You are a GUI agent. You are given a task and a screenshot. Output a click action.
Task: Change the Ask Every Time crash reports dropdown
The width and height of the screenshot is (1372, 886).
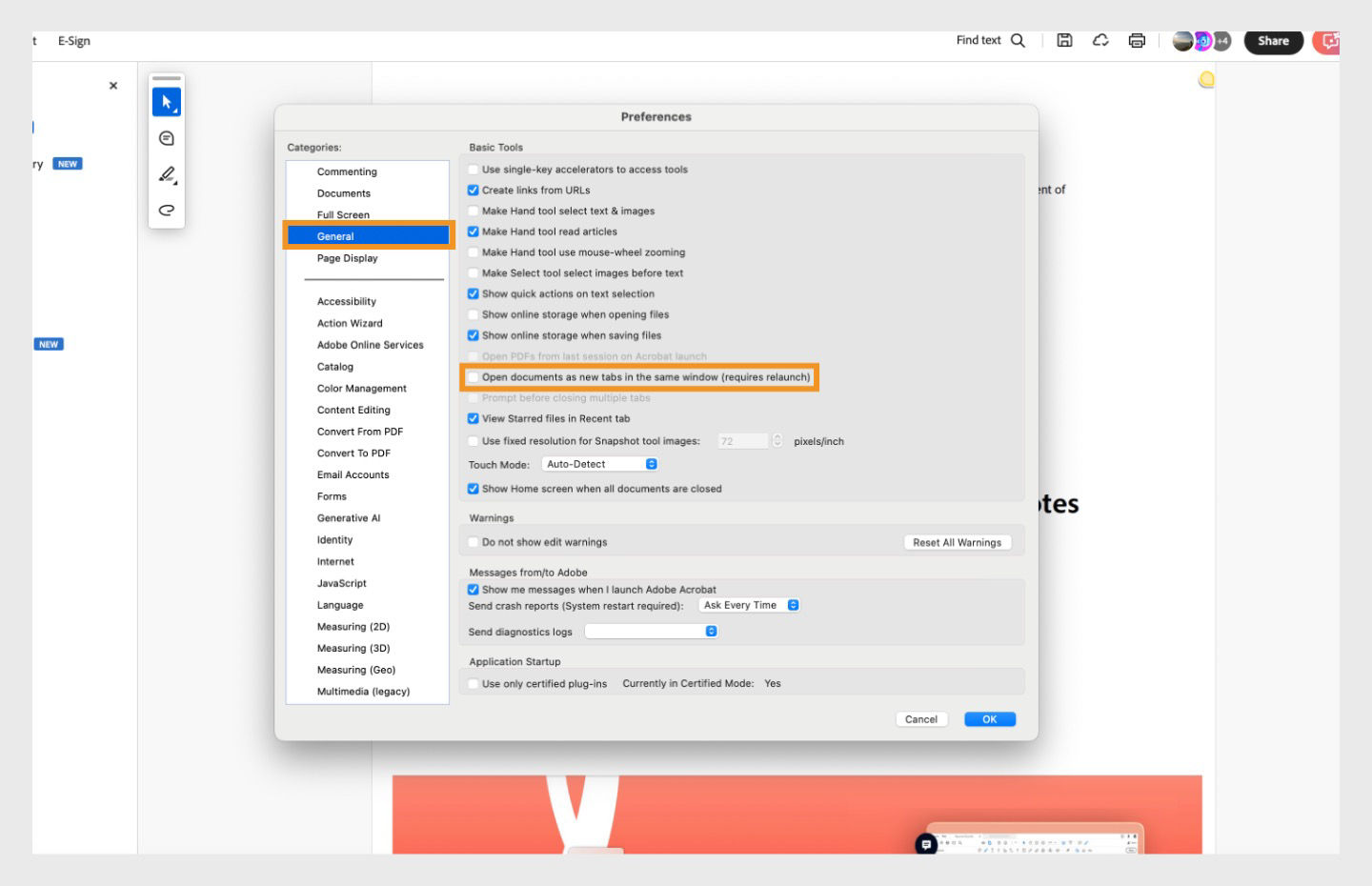click(x=748, y=604)
